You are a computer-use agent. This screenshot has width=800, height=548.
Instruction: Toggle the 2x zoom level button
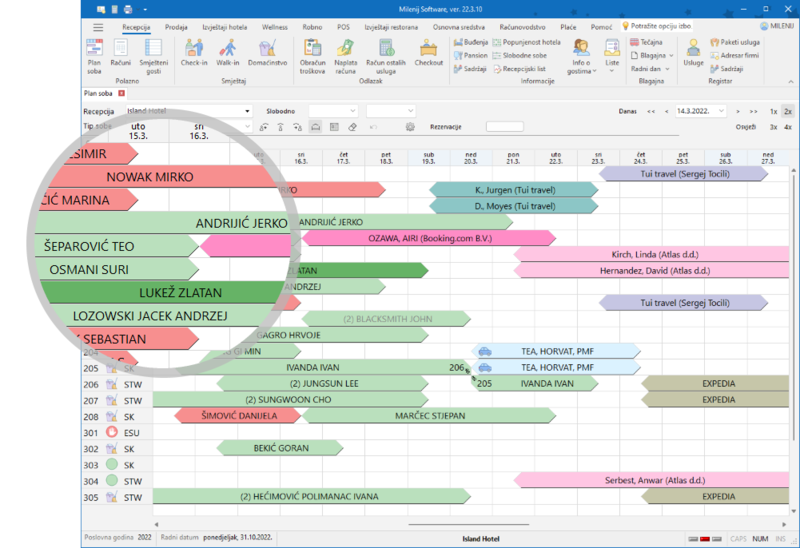(788, 111)
